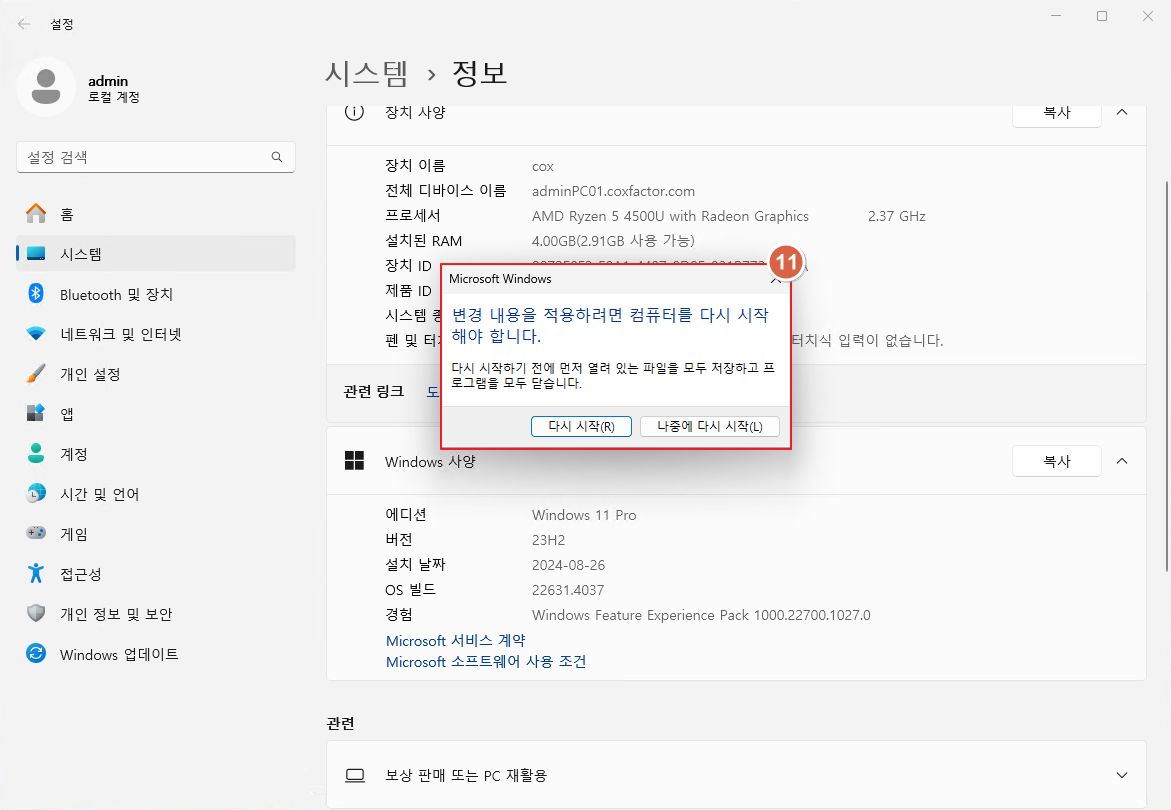Open the 게임 gaming settings

155,534
